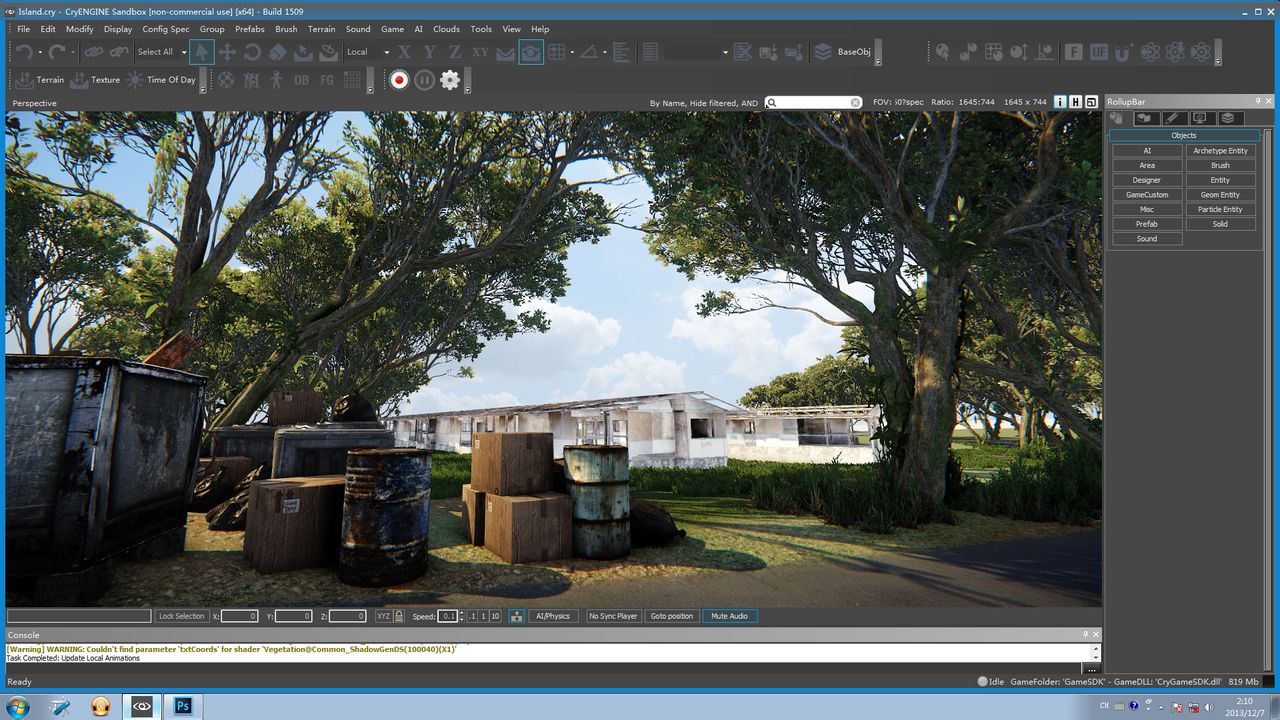Open the Terrain menu
1280x720 pixels.
pos(321,29)
